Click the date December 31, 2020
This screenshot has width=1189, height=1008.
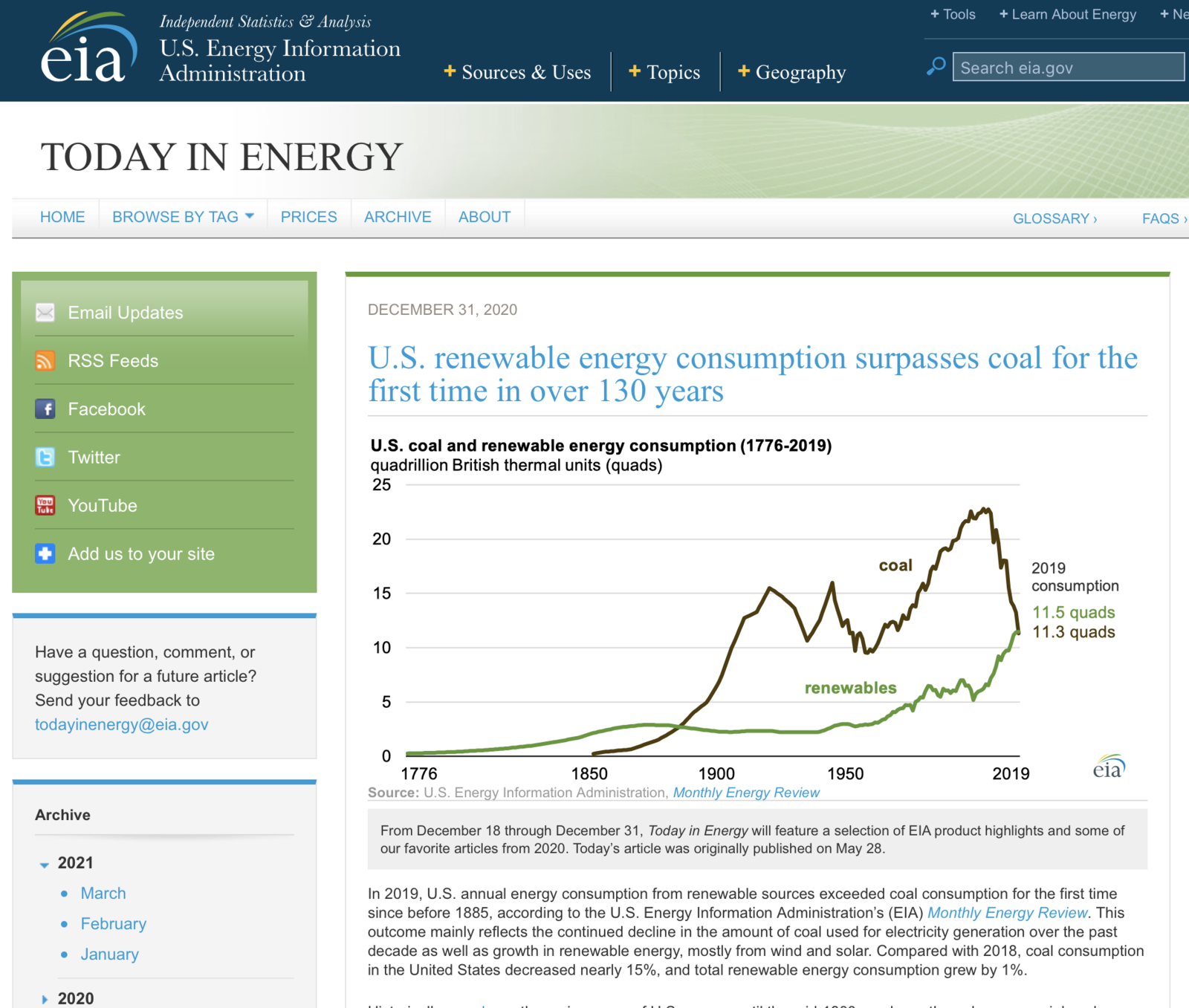coord(442,310)
